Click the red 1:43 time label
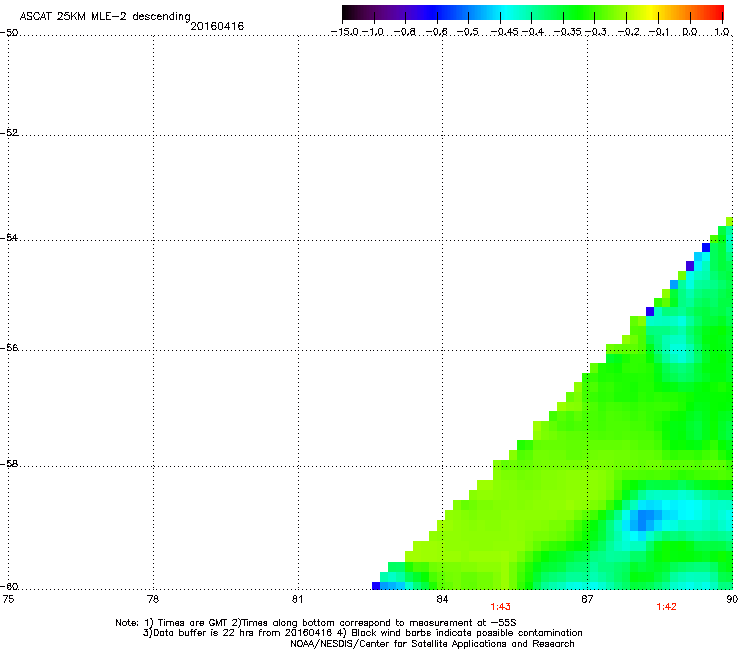This screenshot has width=740, height=650. [x=500, y=607]
